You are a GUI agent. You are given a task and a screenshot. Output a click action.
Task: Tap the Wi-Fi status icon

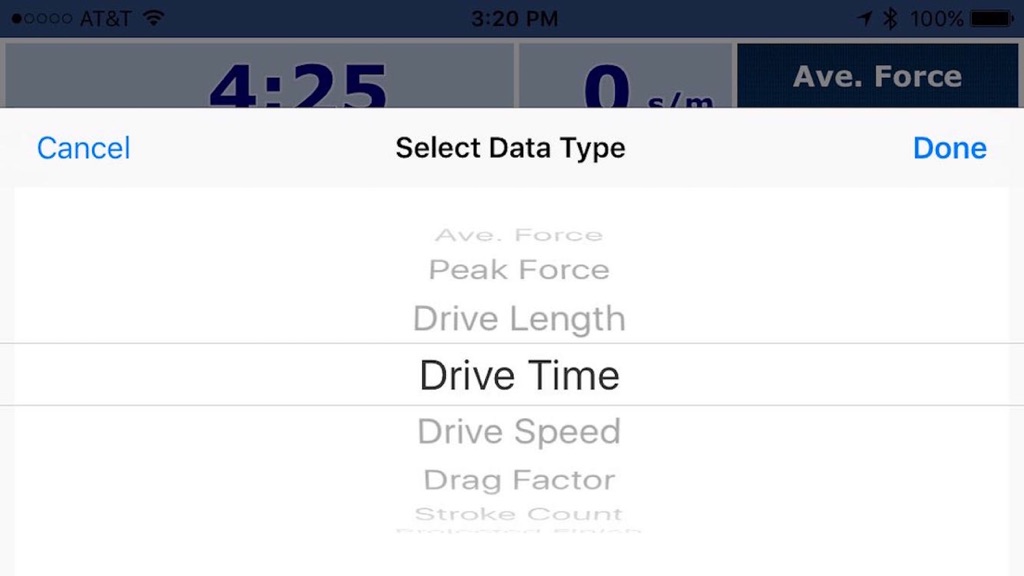point(153,18)
